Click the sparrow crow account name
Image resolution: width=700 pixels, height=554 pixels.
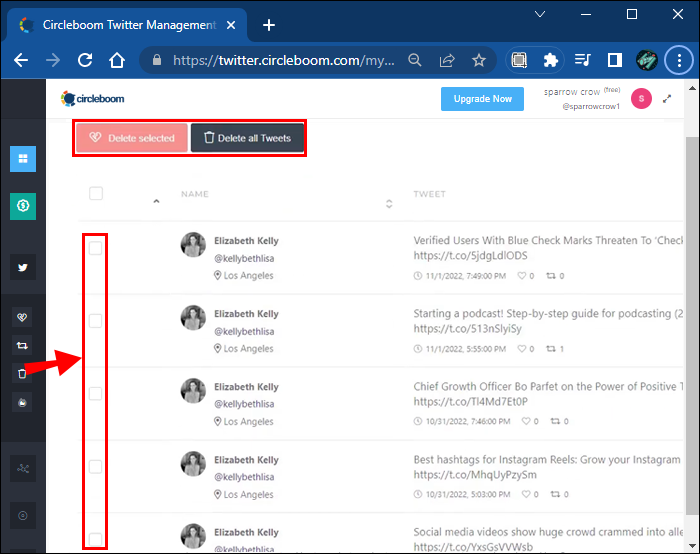tap(572, 92)
